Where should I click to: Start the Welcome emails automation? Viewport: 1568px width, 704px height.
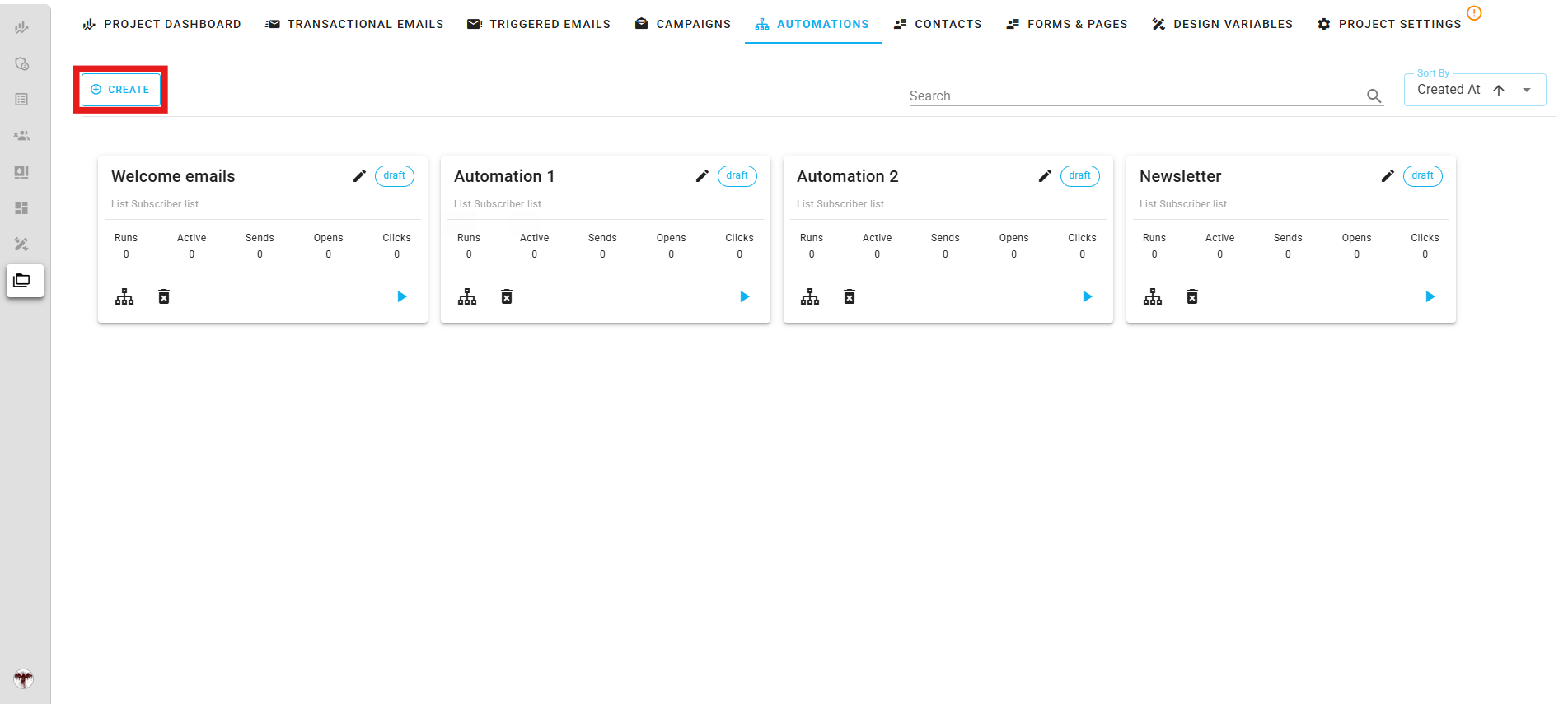point(402,296)
